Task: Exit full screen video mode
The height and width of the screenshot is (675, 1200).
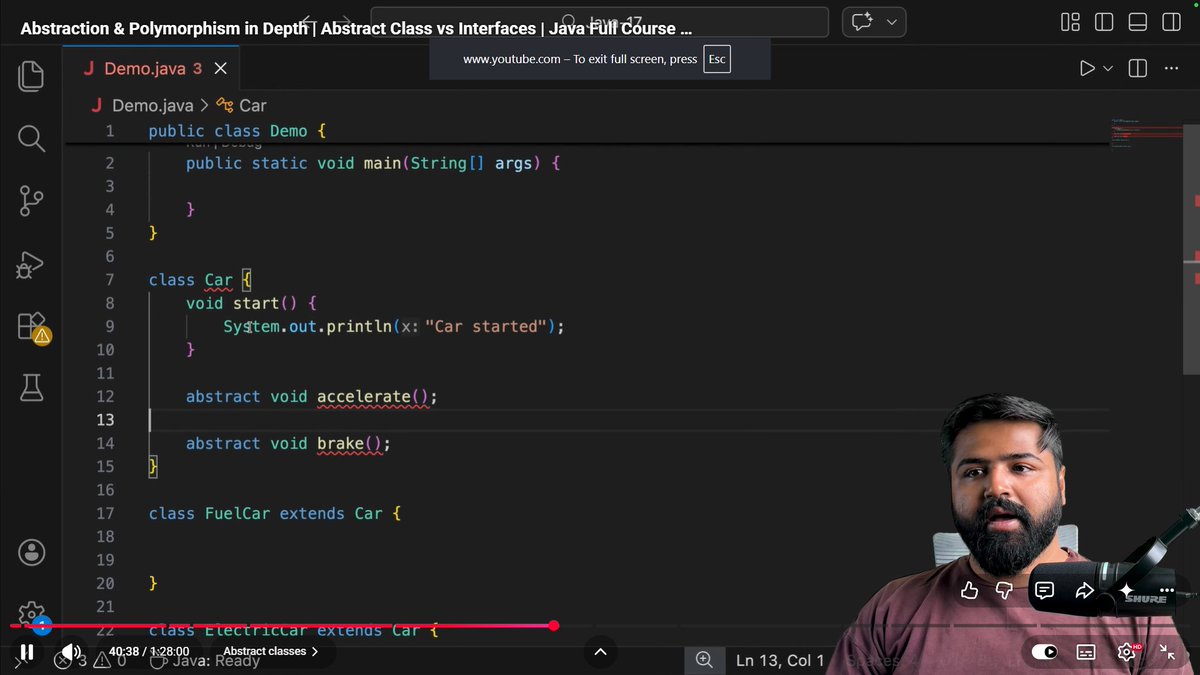Action: (1167, 652)
